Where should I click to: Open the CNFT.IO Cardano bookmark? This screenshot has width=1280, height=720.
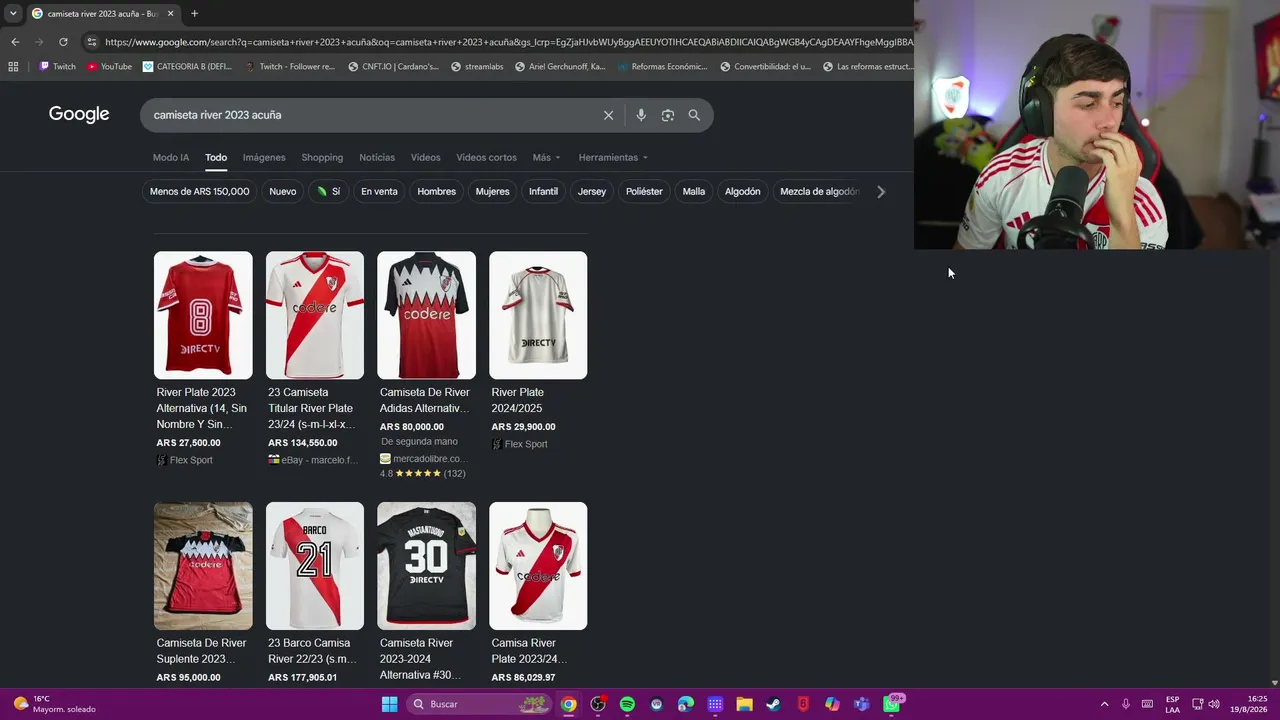[393, 67]
